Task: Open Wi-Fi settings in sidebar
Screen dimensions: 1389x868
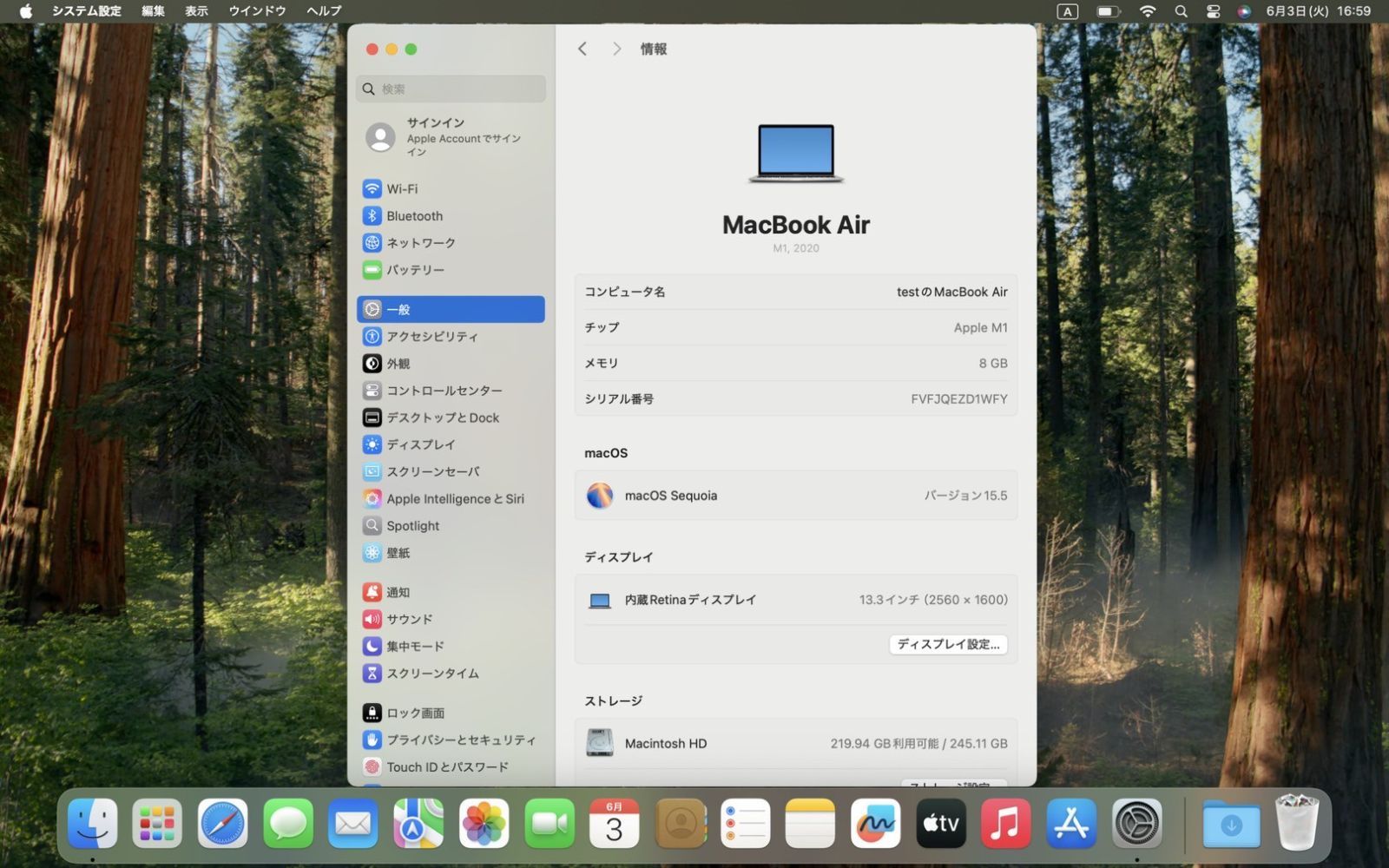Action: point(451,188)
